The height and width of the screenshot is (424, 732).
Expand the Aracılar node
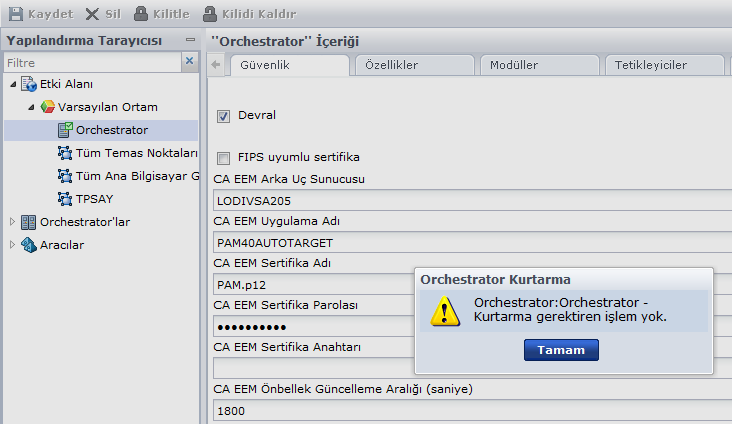13,245
